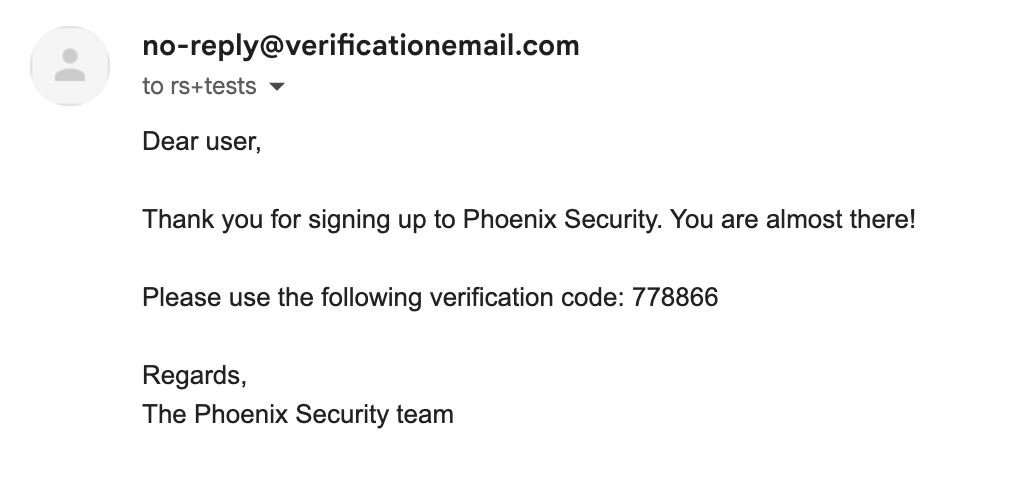This screenshot has height=484, width=1020.
Task: Click sender address no-reply@verificationemail.com
Action: pos(361,45)
